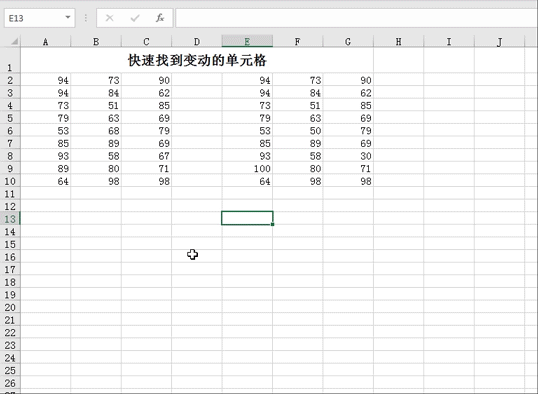The width and height of the screenshot is (538, 394).
Task: Click cell A9 containing 89
Action: (x=46, y=168)
